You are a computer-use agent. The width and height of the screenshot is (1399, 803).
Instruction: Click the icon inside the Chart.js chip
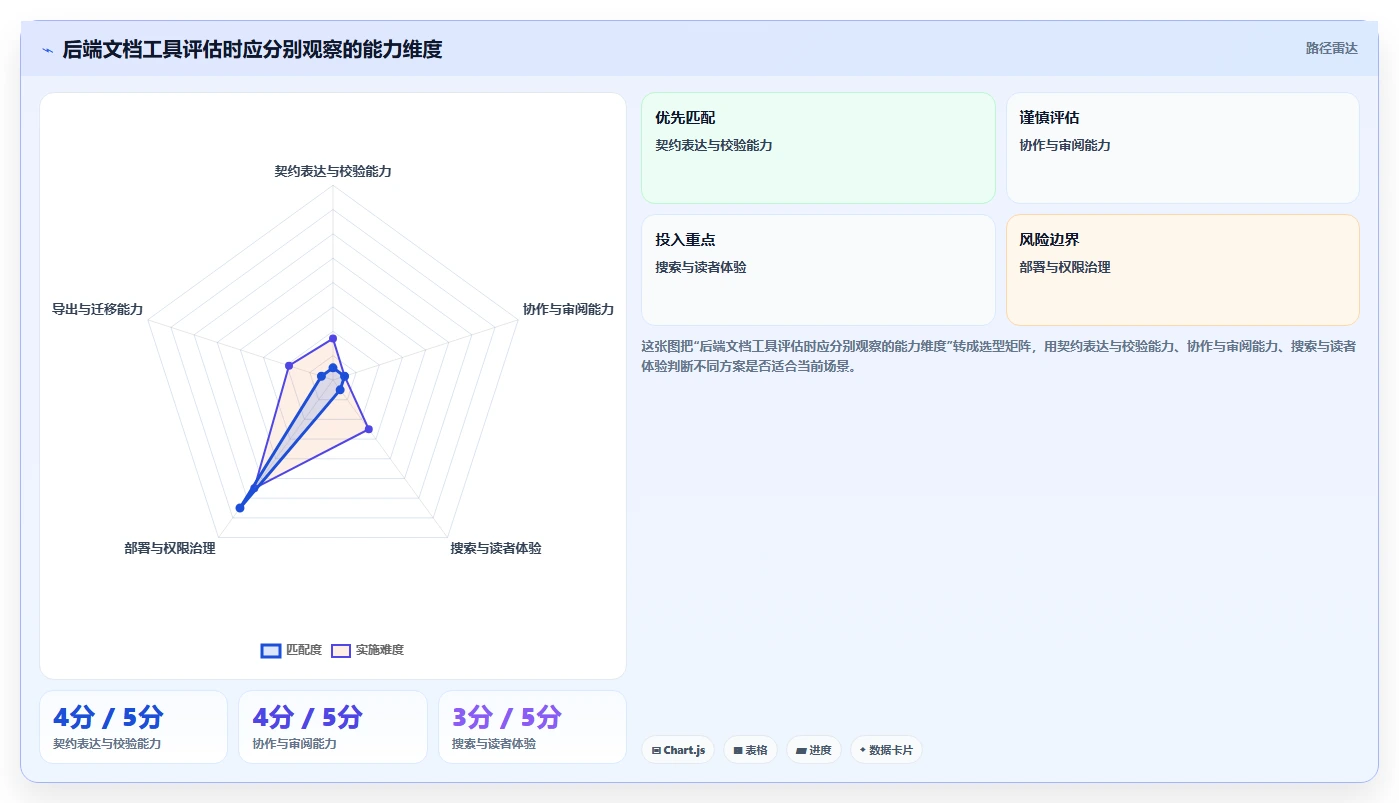[x=656, y=750]
